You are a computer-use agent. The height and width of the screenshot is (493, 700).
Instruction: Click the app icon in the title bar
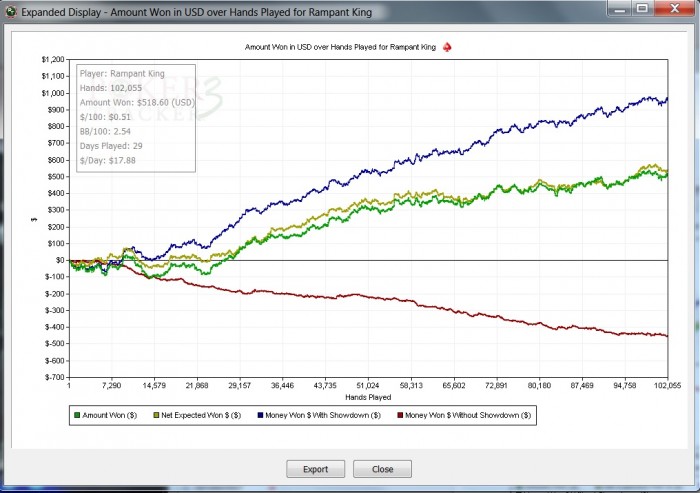[11, 12]
